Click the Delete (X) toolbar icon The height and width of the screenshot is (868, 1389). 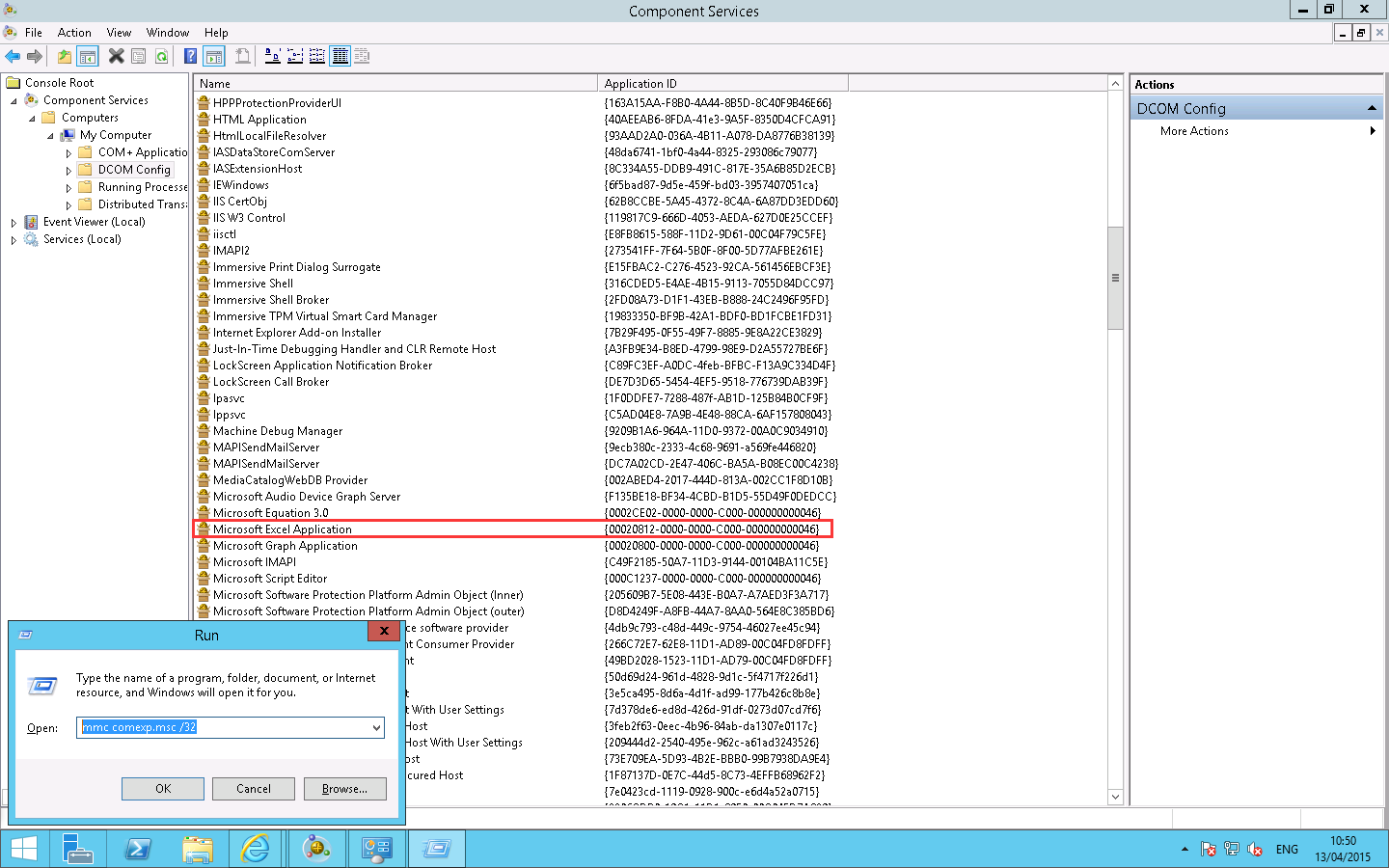[116, 57]
